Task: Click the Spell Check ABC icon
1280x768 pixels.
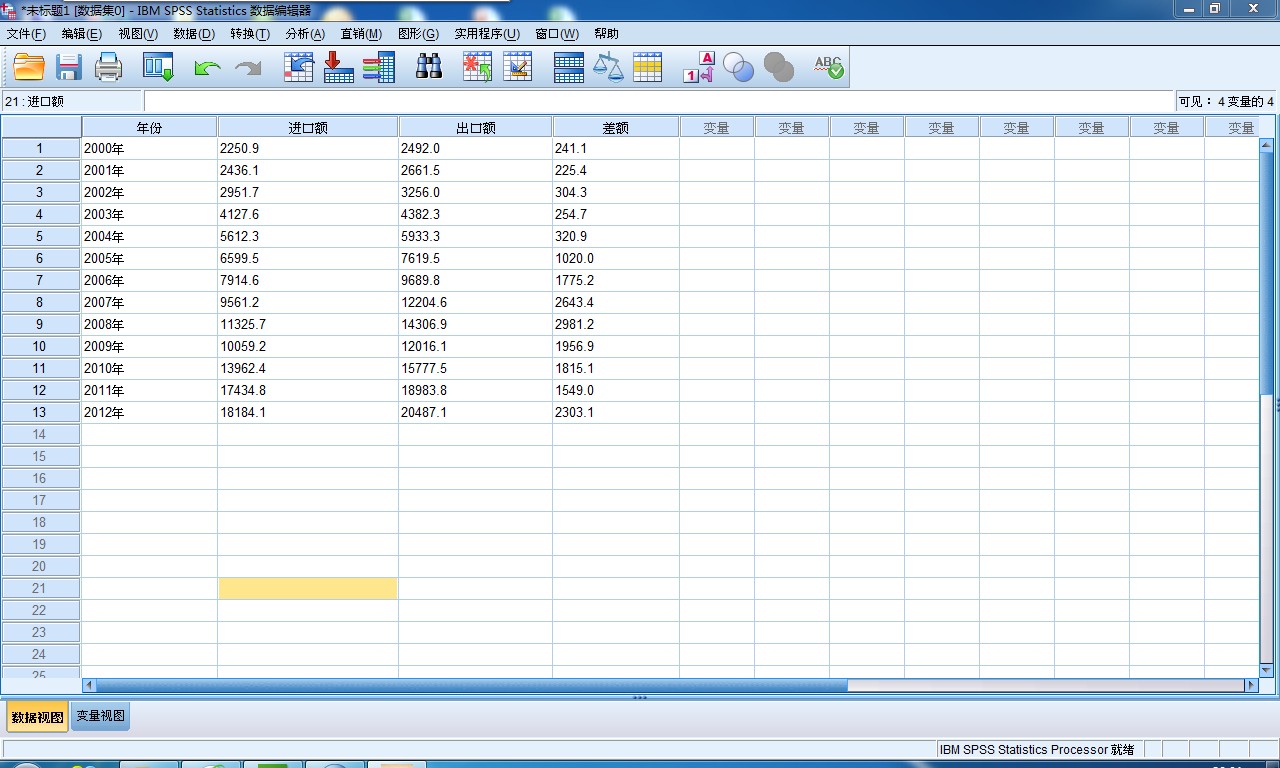Action: 828,67
